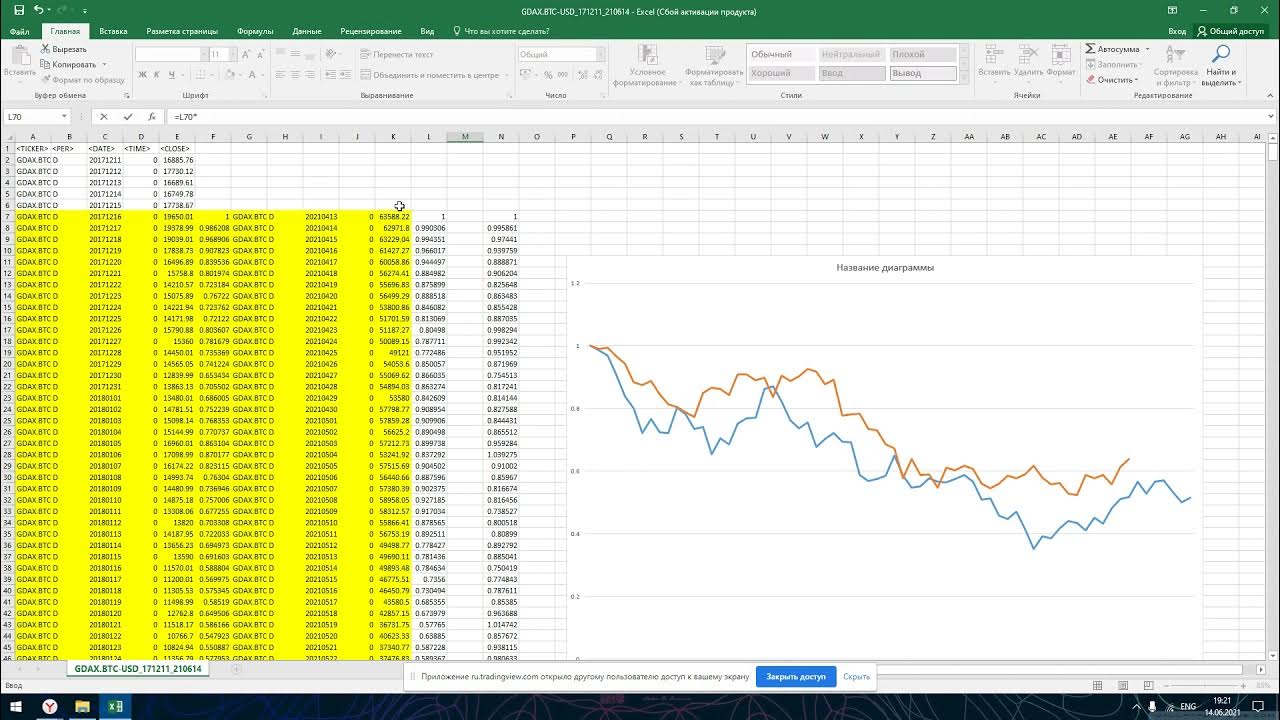The width and height of the screenshot is (1280, 720).
Task: Select the Плохой cell style
Action: point(923,55)
